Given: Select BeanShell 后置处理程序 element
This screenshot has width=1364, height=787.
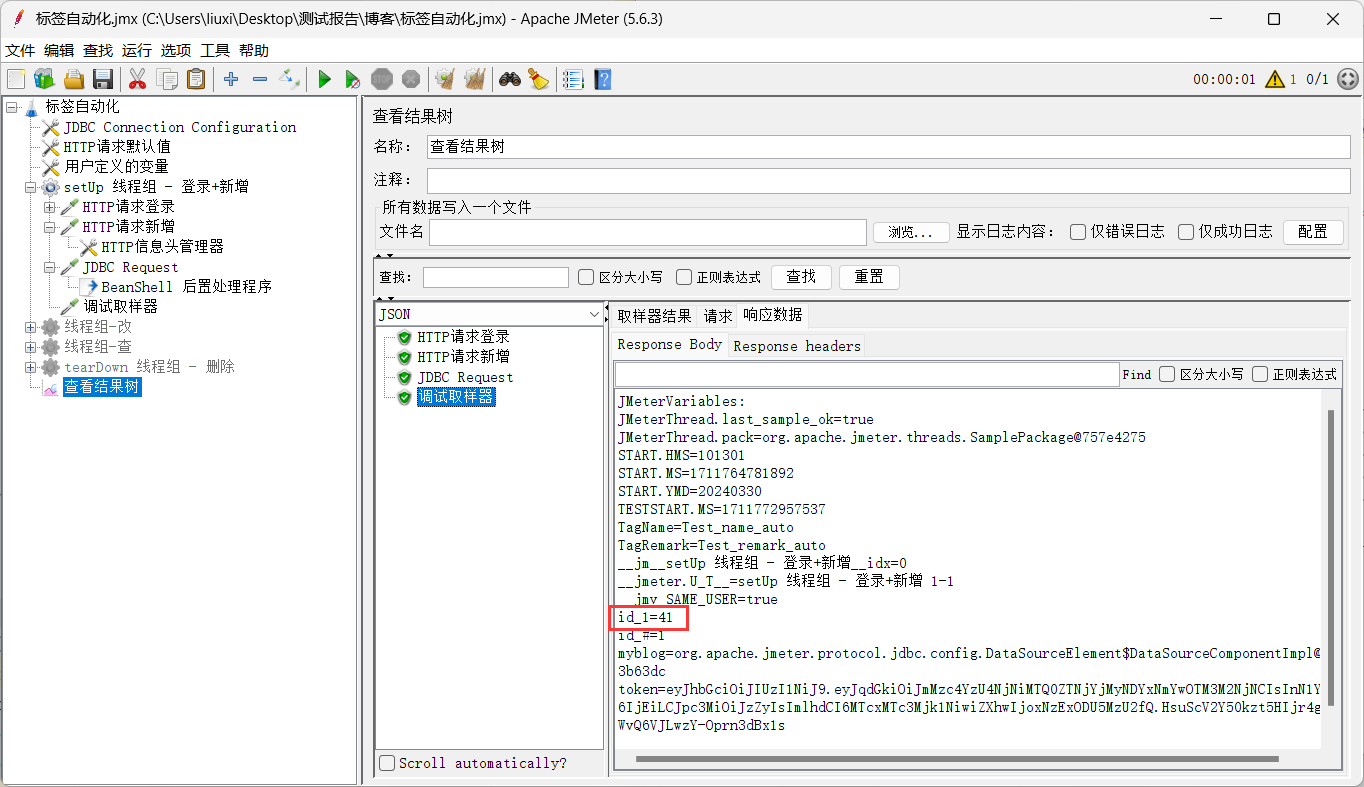Looking at the screenshot, I should click(x=186, y=287).
